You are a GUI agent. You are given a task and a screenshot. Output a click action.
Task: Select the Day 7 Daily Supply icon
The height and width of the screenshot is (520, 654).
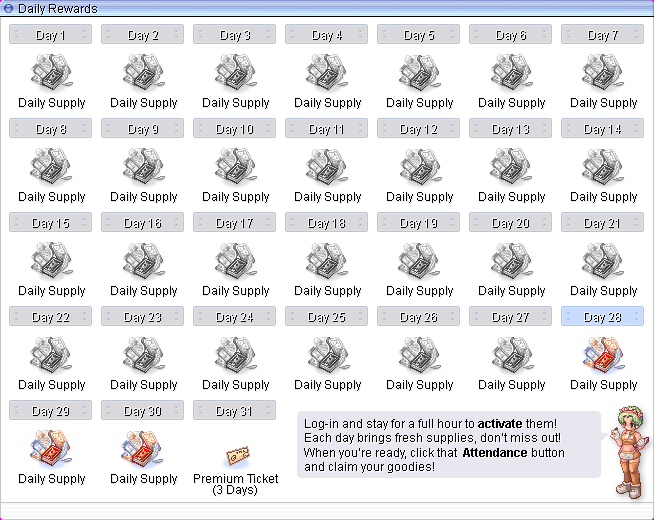[603, 75]
